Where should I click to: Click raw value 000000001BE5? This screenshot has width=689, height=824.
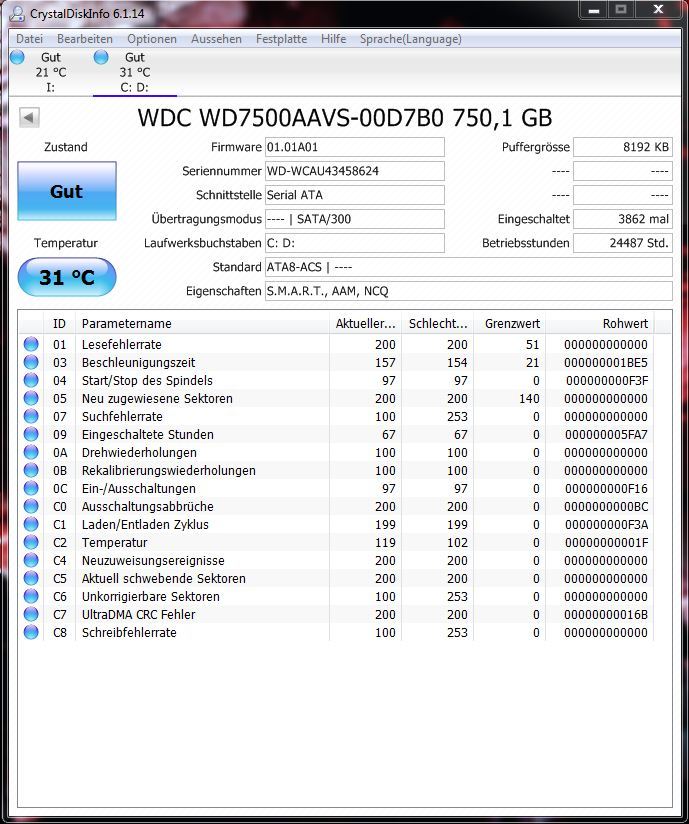click(x=605, y=363)
